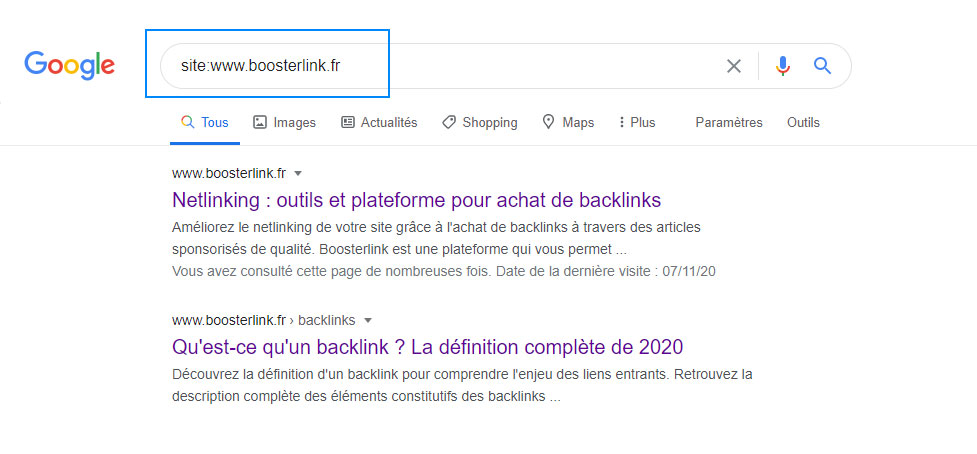Image resolution: width=977 pixels, height=454 pixels.
Task: Click snippet text starting 'Améliorez le netlinking'
Action: point(436,239)
